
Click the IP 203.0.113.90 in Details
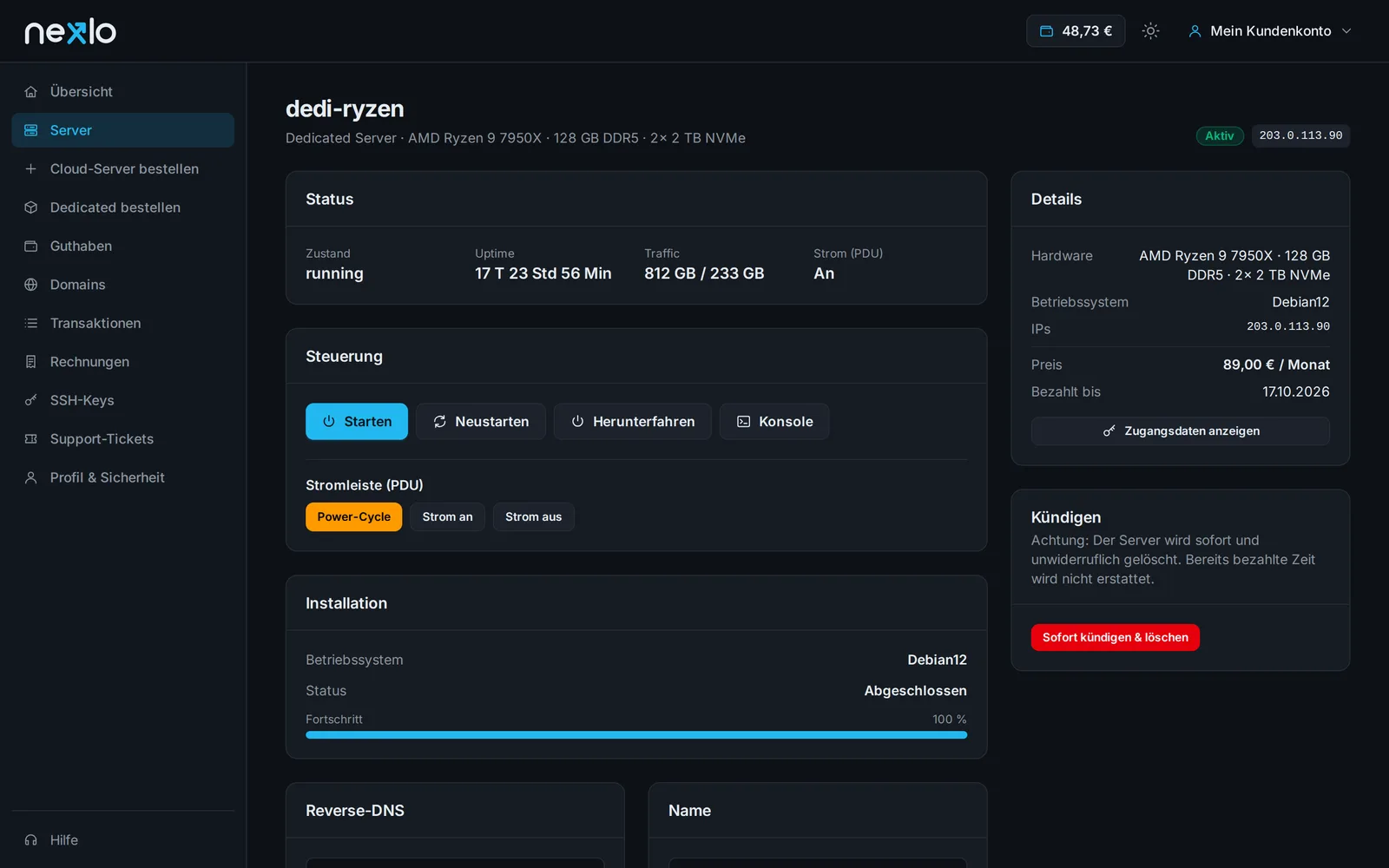(1288, 327)
